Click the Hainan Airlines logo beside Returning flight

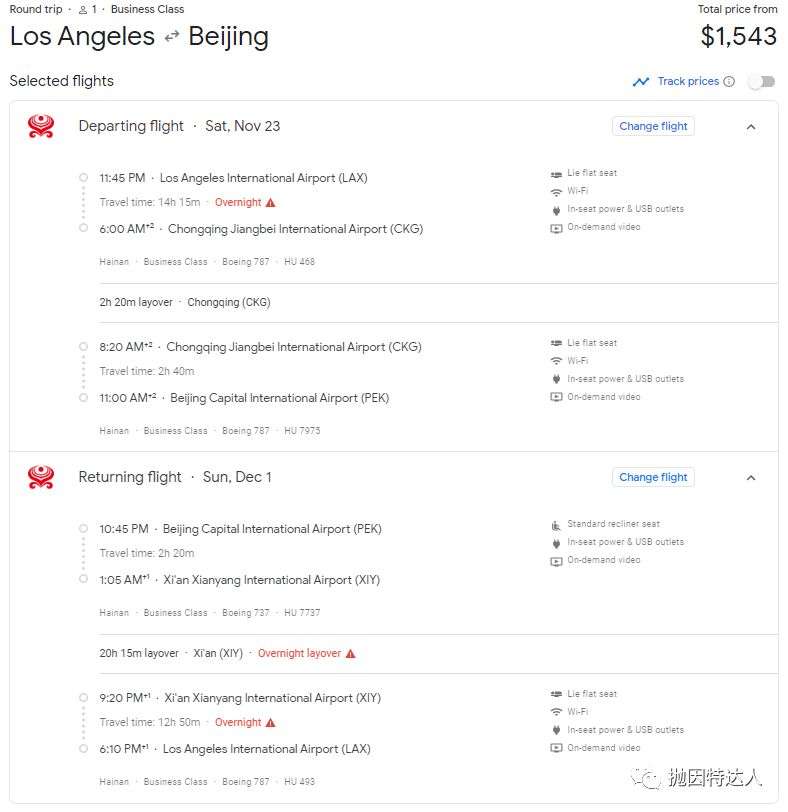41,477
